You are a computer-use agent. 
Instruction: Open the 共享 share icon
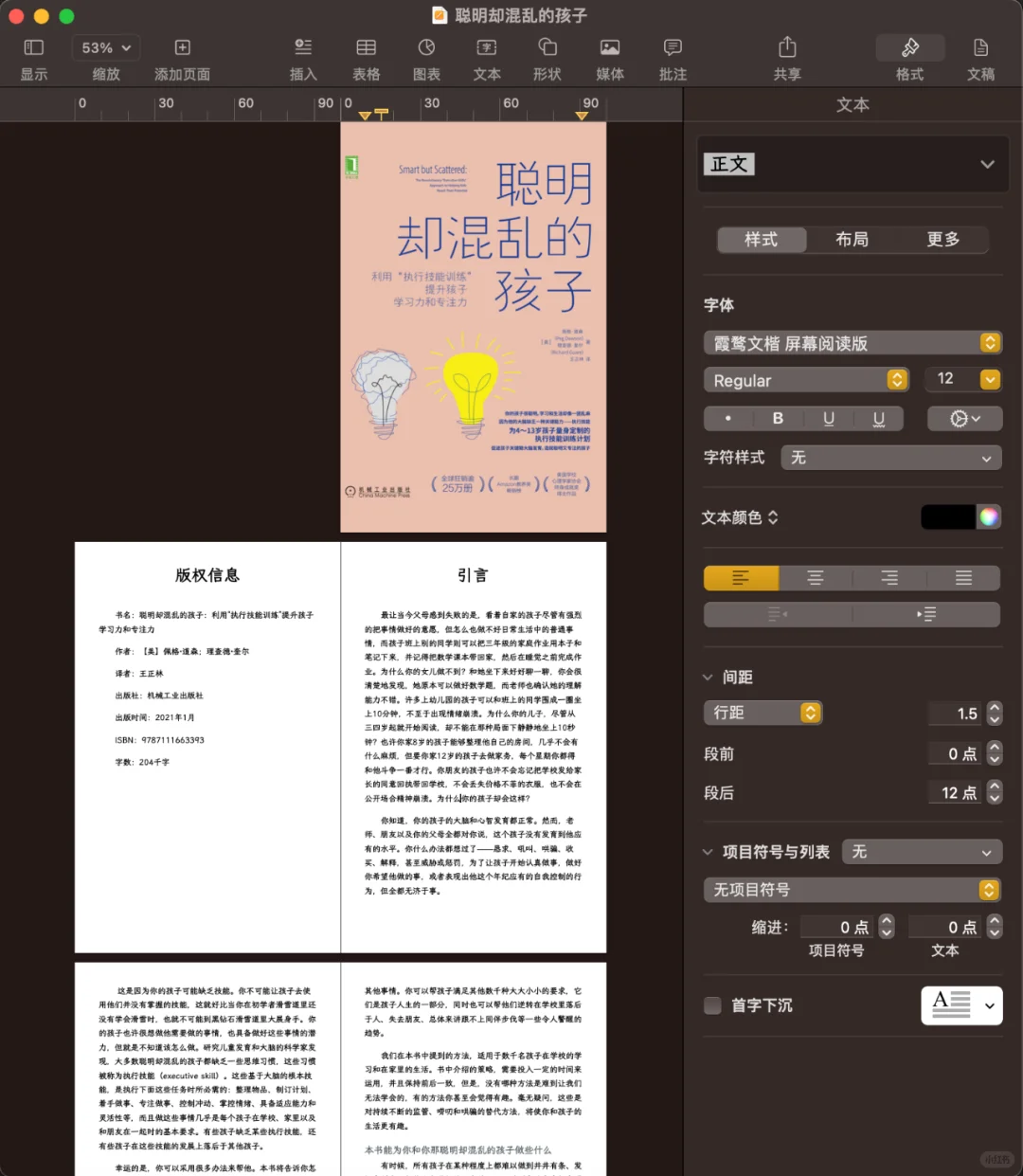click(x=787, y=47)
